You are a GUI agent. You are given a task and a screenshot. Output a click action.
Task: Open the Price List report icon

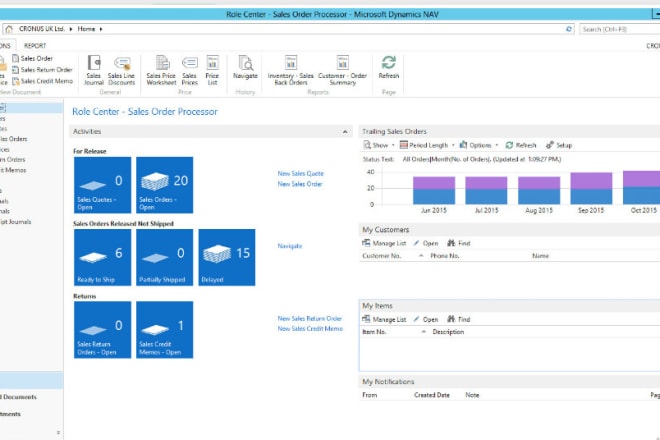[x=212, y=70]
